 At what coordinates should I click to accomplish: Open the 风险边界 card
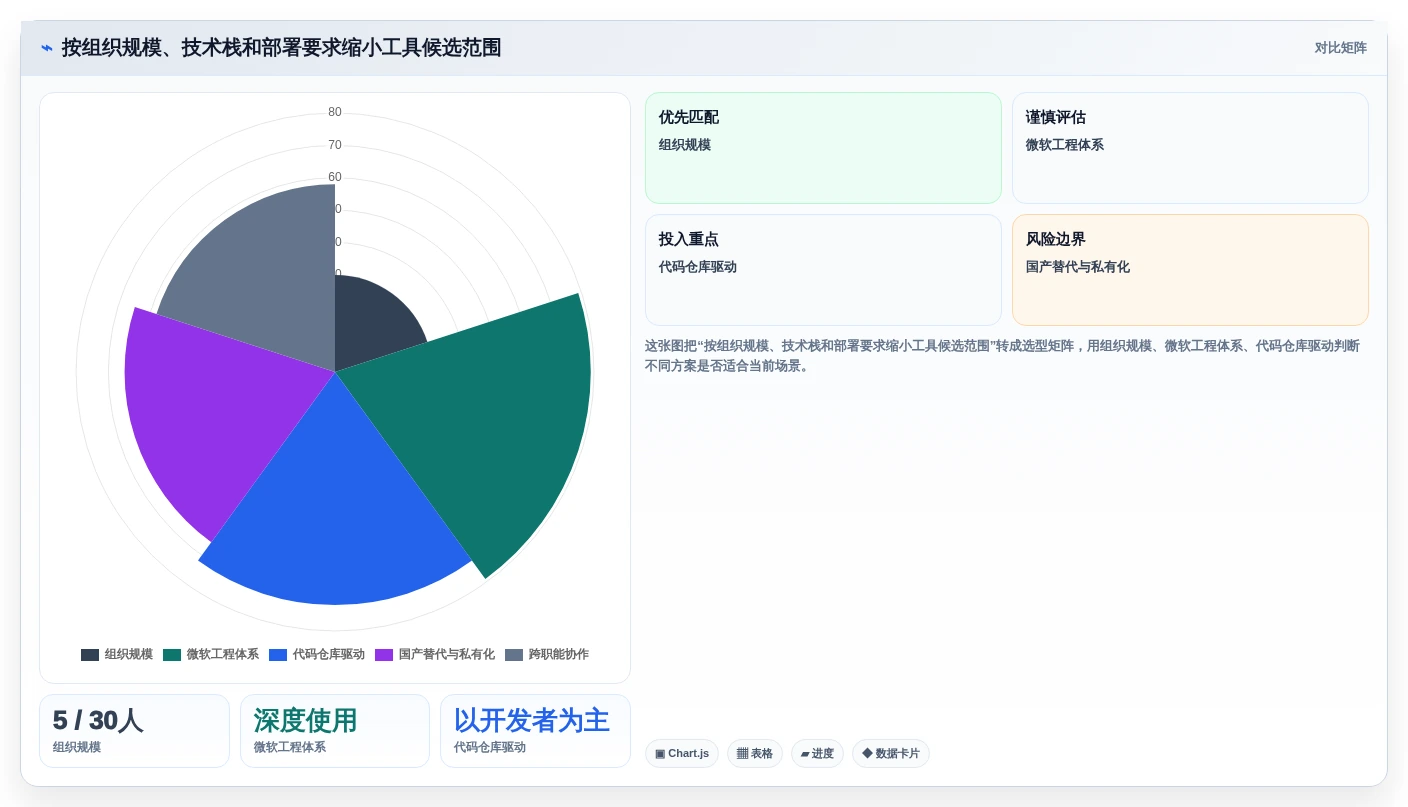pos(1190,270)
